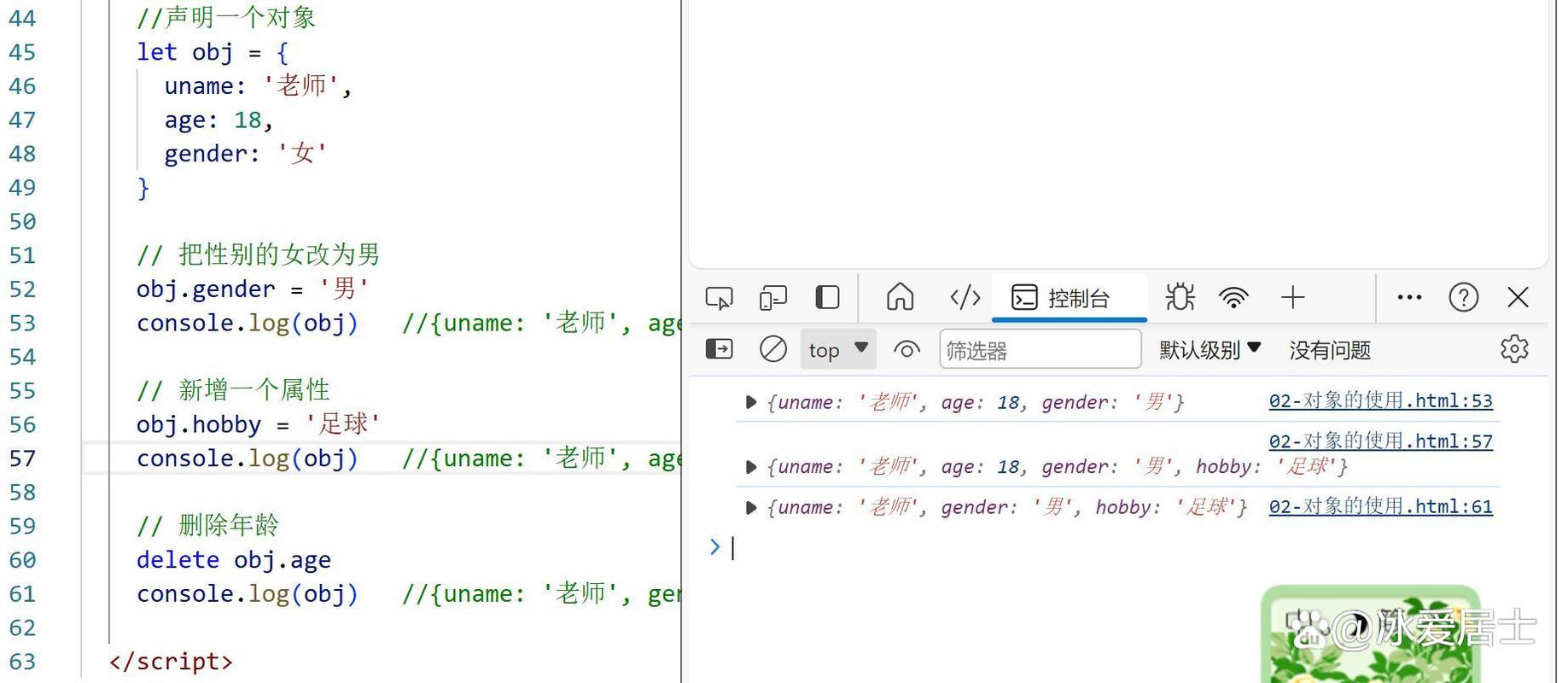Click line number 57 in the editor gutter
This screenshot has width=1568, height=683.
click(22, 458)
